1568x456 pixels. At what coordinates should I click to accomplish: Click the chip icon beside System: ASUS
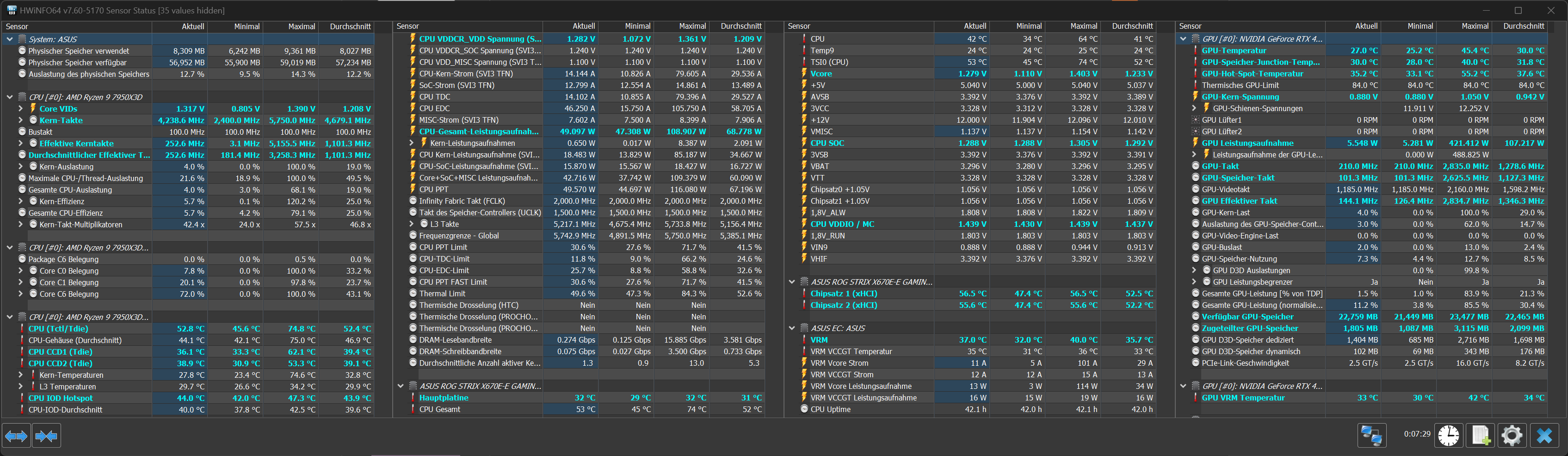point(22,39)
